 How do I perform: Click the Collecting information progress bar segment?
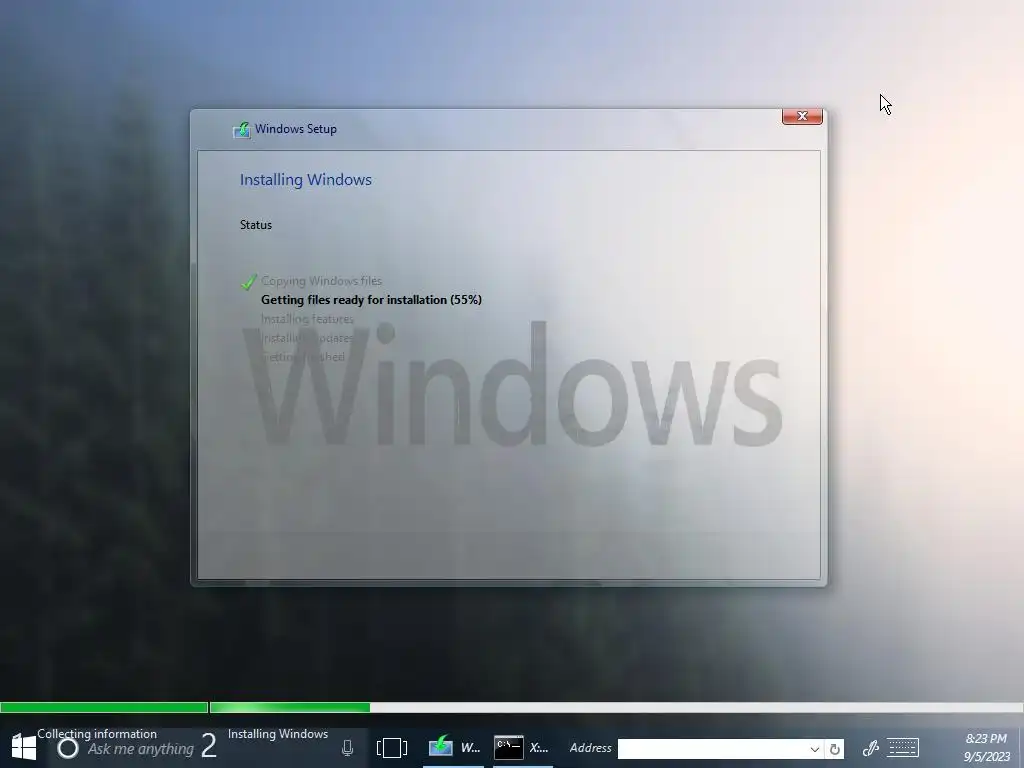[x=104, y=707]
